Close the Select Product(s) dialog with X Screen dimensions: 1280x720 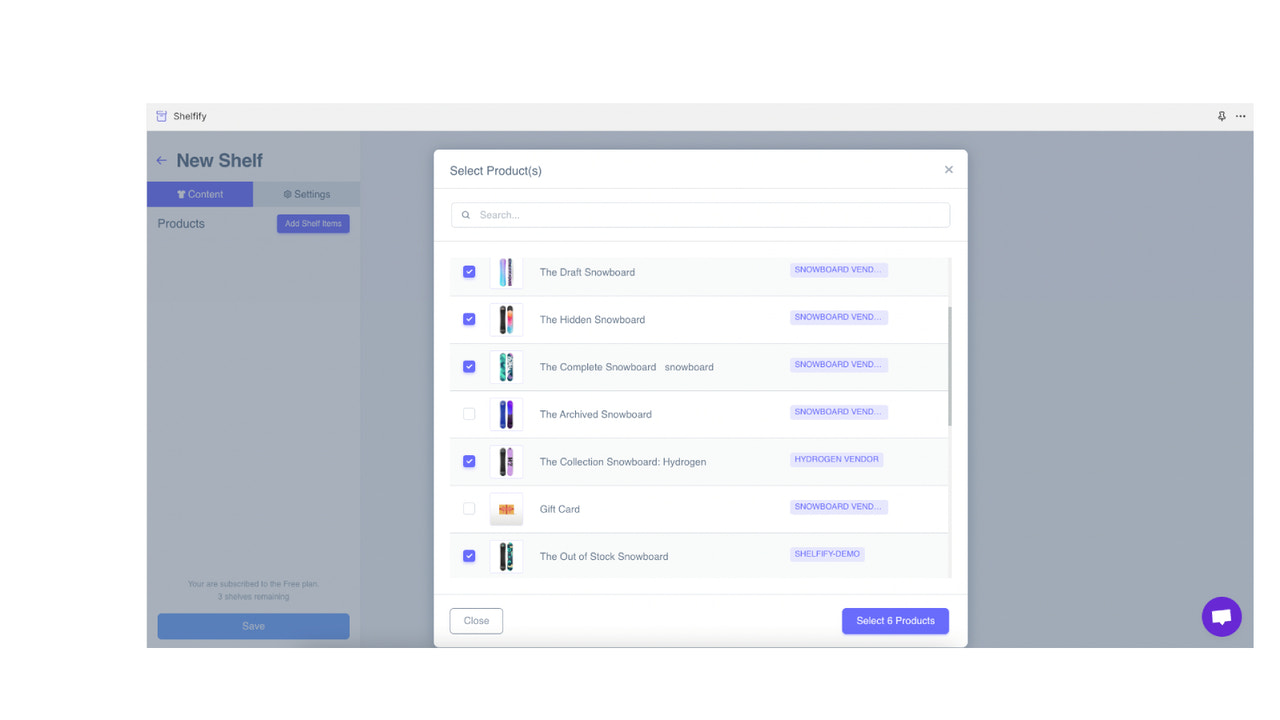click(948, 170)
